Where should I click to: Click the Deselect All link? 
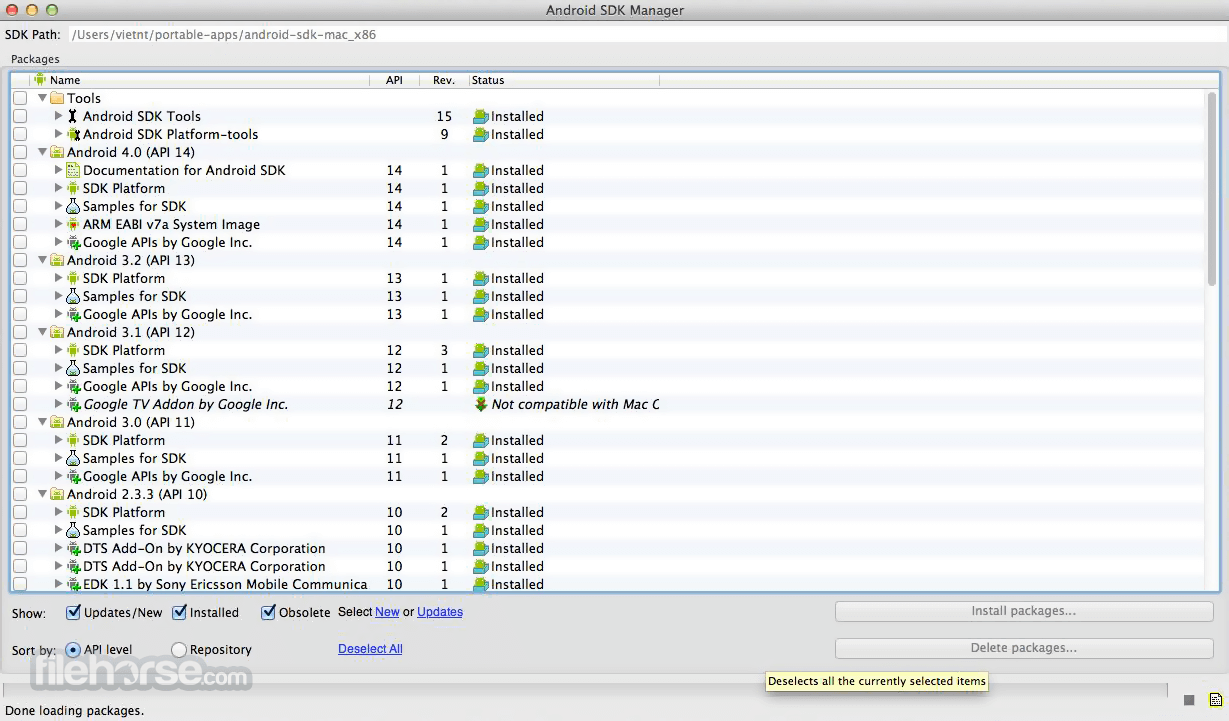370,649
